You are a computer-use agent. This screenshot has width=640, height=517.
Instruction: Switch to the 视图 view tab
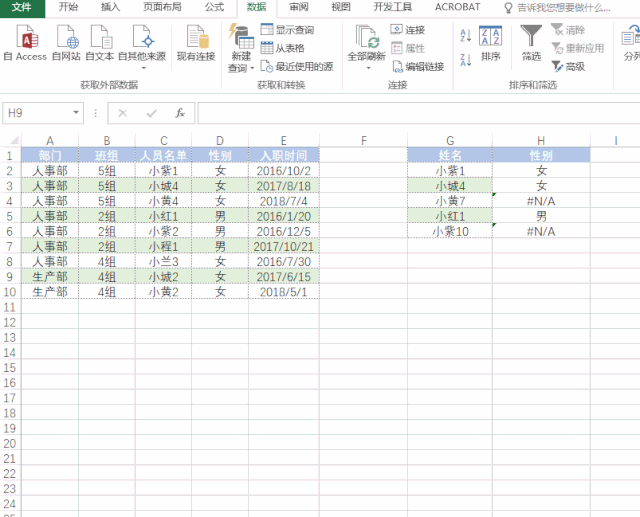341,7
